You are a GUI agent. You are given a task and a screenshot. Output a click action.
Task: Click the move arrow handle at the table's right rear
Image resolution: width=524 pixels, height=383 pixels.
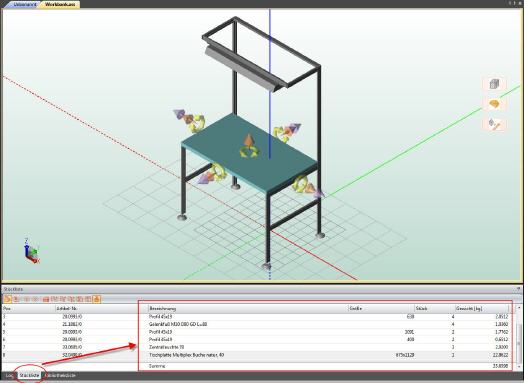[x=287, y=132]
